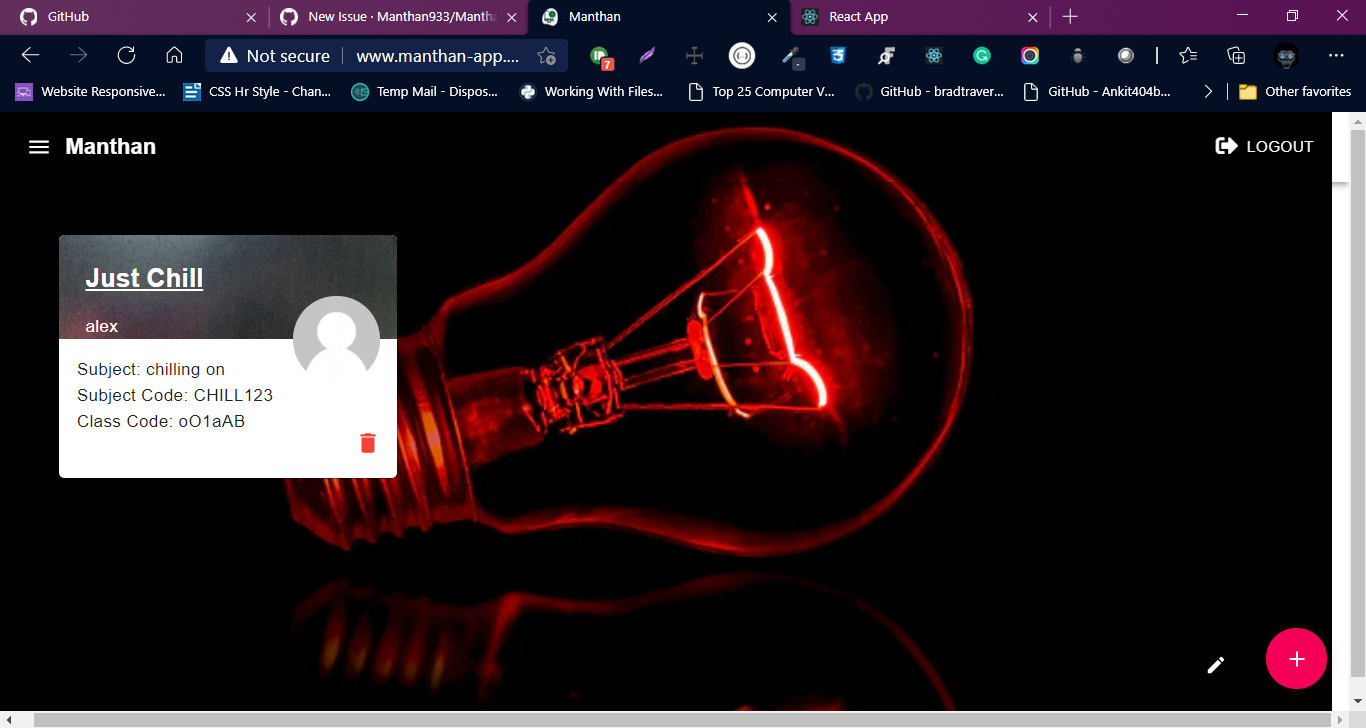
Task: Open GitHub bradtraver bookmark
Action: (930, 91)
